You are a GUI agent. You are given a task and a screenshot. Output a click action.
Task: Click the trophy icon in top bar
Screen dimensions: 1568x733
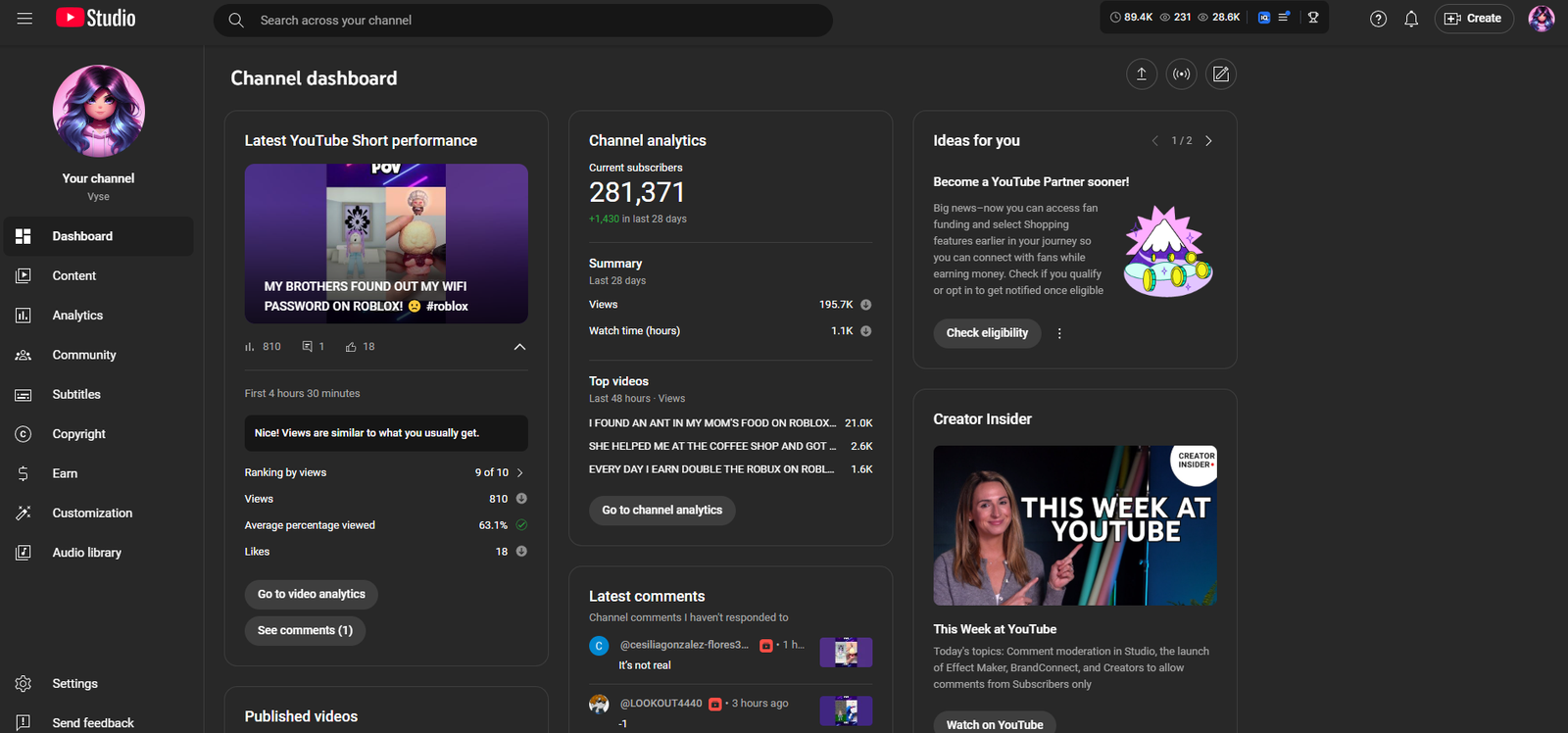tap(1313, 18)
